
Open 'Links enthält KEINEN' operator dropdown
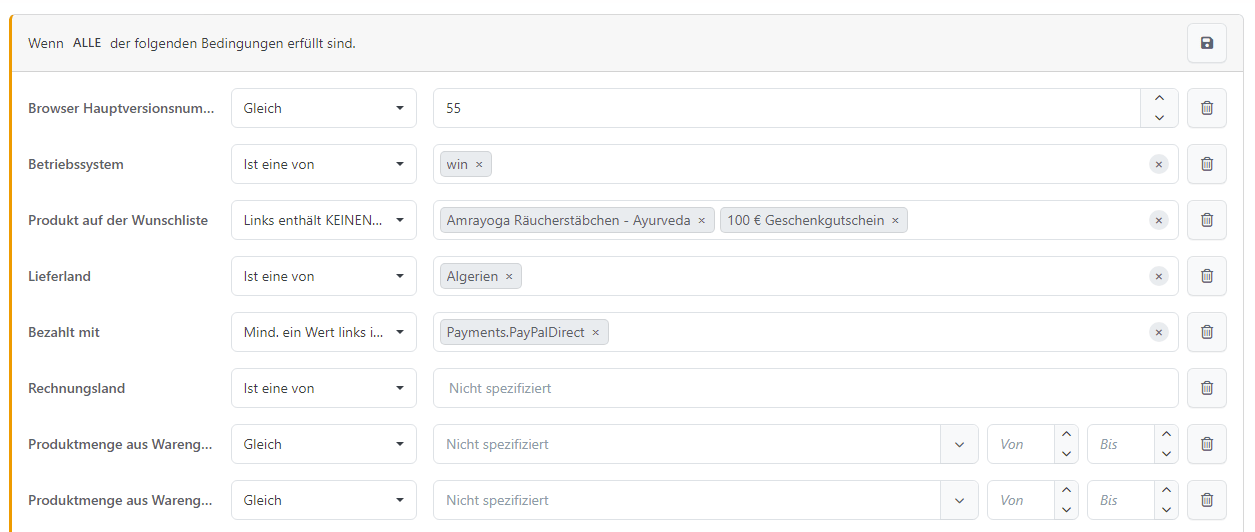tap(323, 220)
